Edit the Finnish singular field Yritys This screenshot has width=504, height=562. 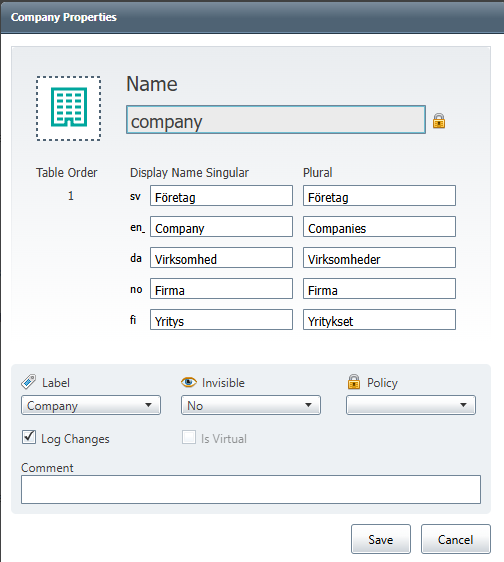click(221, 320)
